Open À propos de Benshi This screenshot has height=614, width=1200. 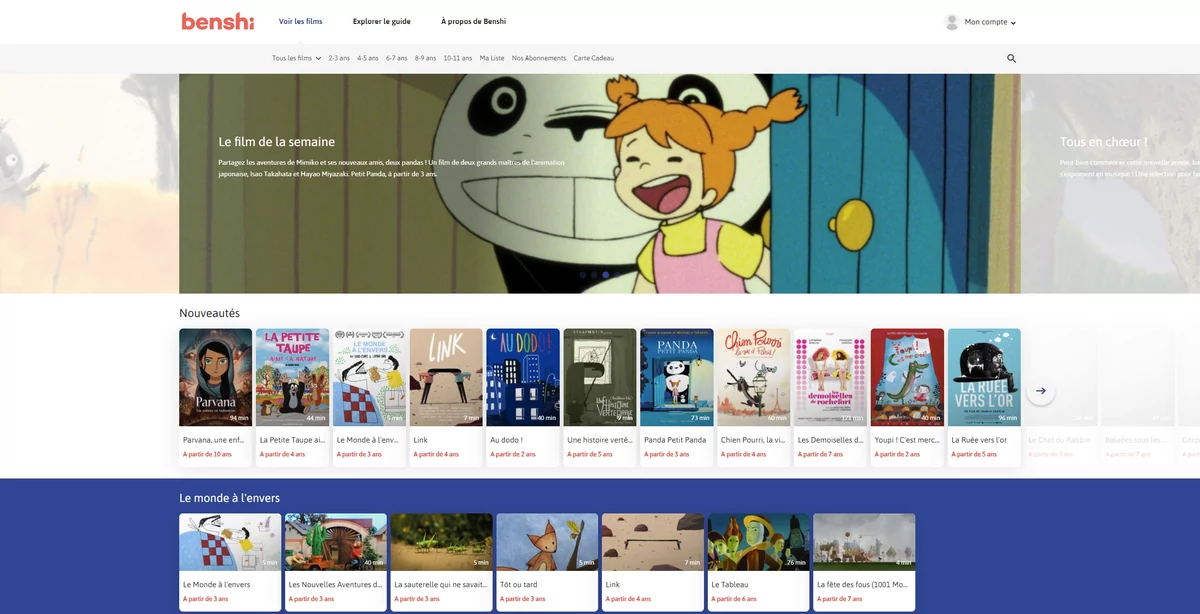coord(473,21)
